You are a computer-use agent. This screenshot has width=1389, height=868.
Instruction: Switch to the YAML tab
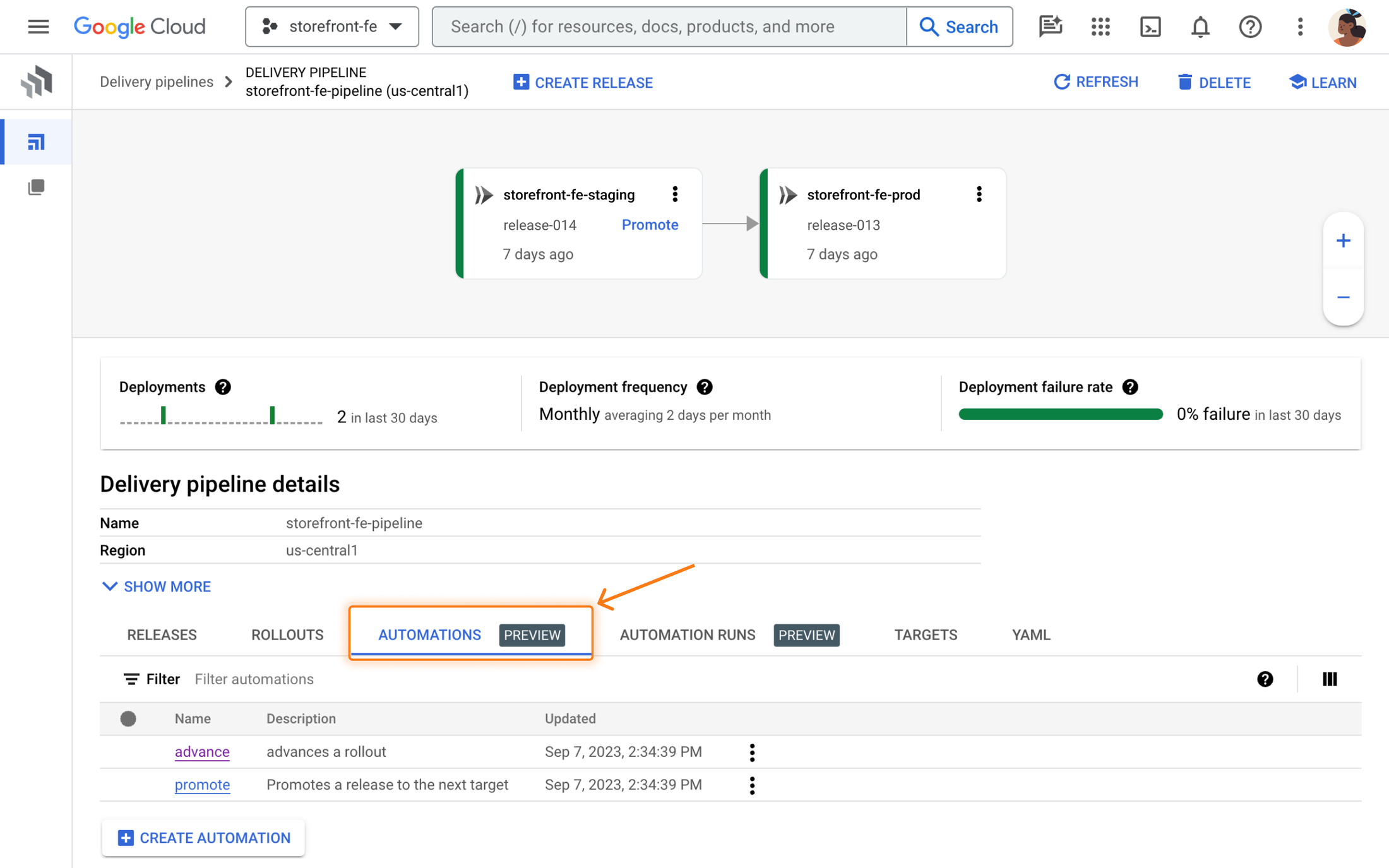point(1031,634)
